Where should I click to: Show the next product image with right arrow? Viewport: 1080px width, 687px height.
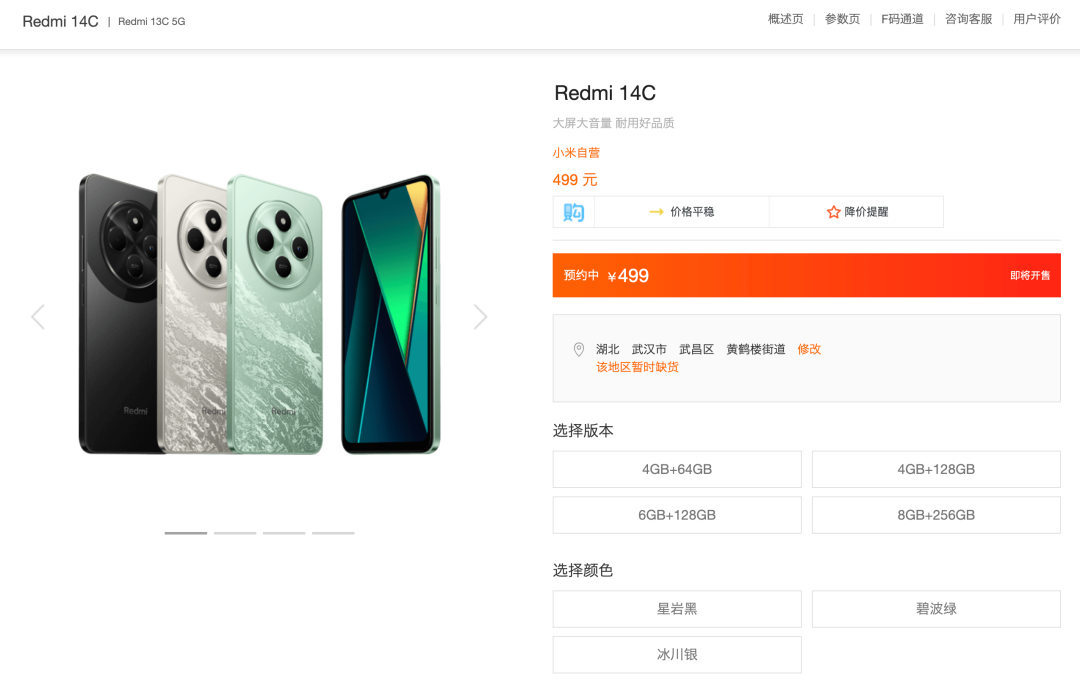[x=480, y=317]
